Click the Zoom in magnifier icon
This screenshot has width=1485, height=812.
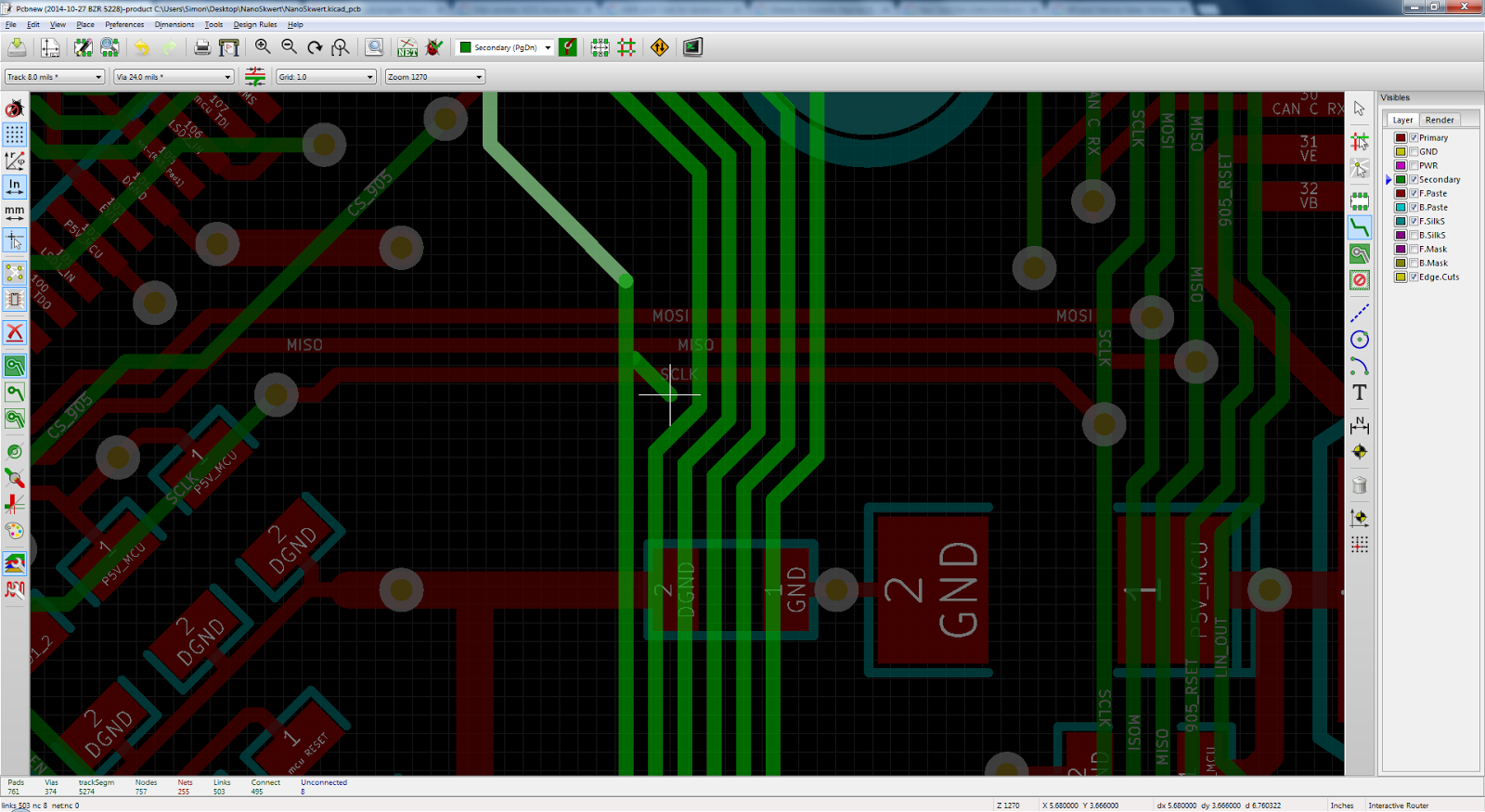tap(263, 47)
